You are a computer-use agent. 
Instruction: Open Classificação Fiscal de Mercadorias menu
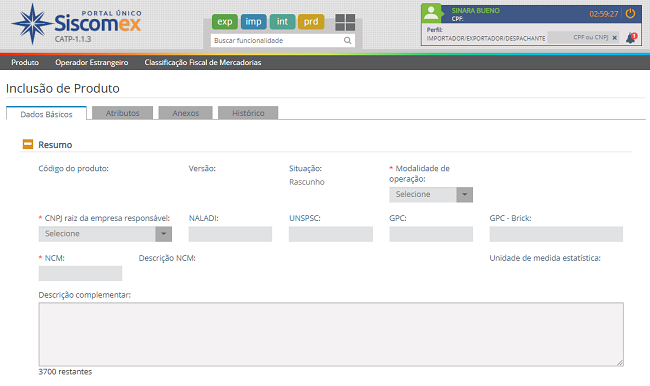[x=203, y=62]
